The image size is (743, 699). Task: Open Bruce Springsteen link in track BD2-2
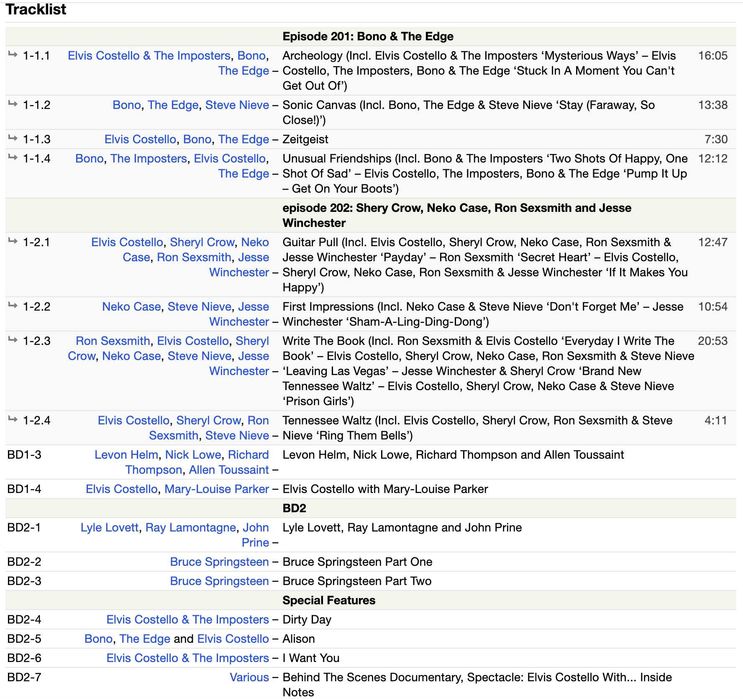coord(219,562)
